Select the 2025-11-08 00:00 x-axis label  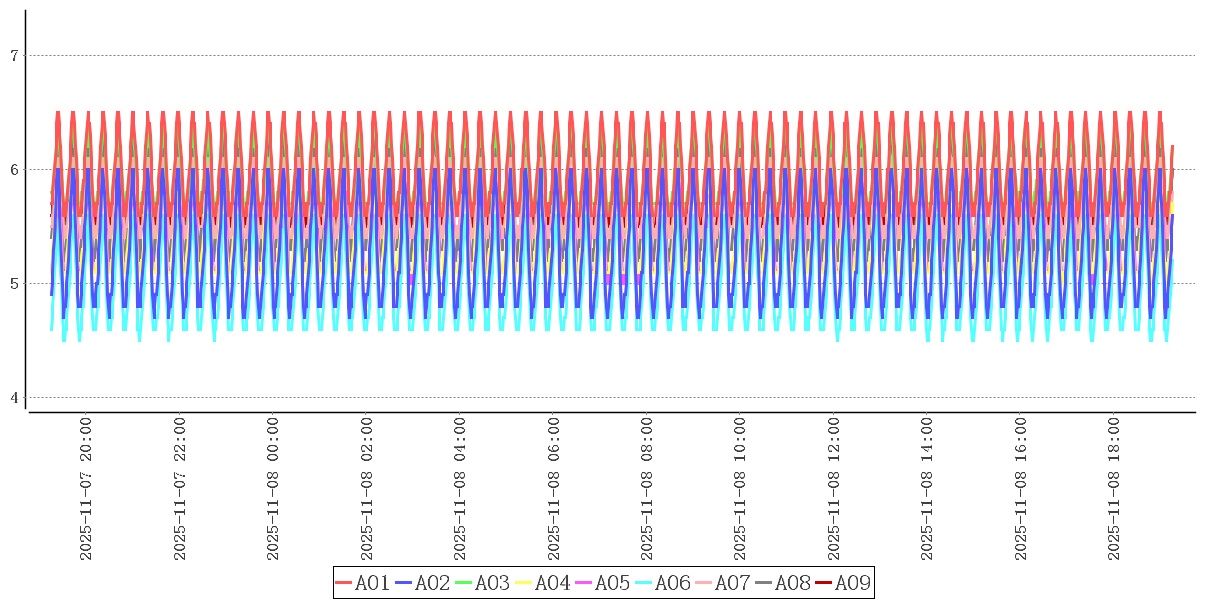(273, 490)
